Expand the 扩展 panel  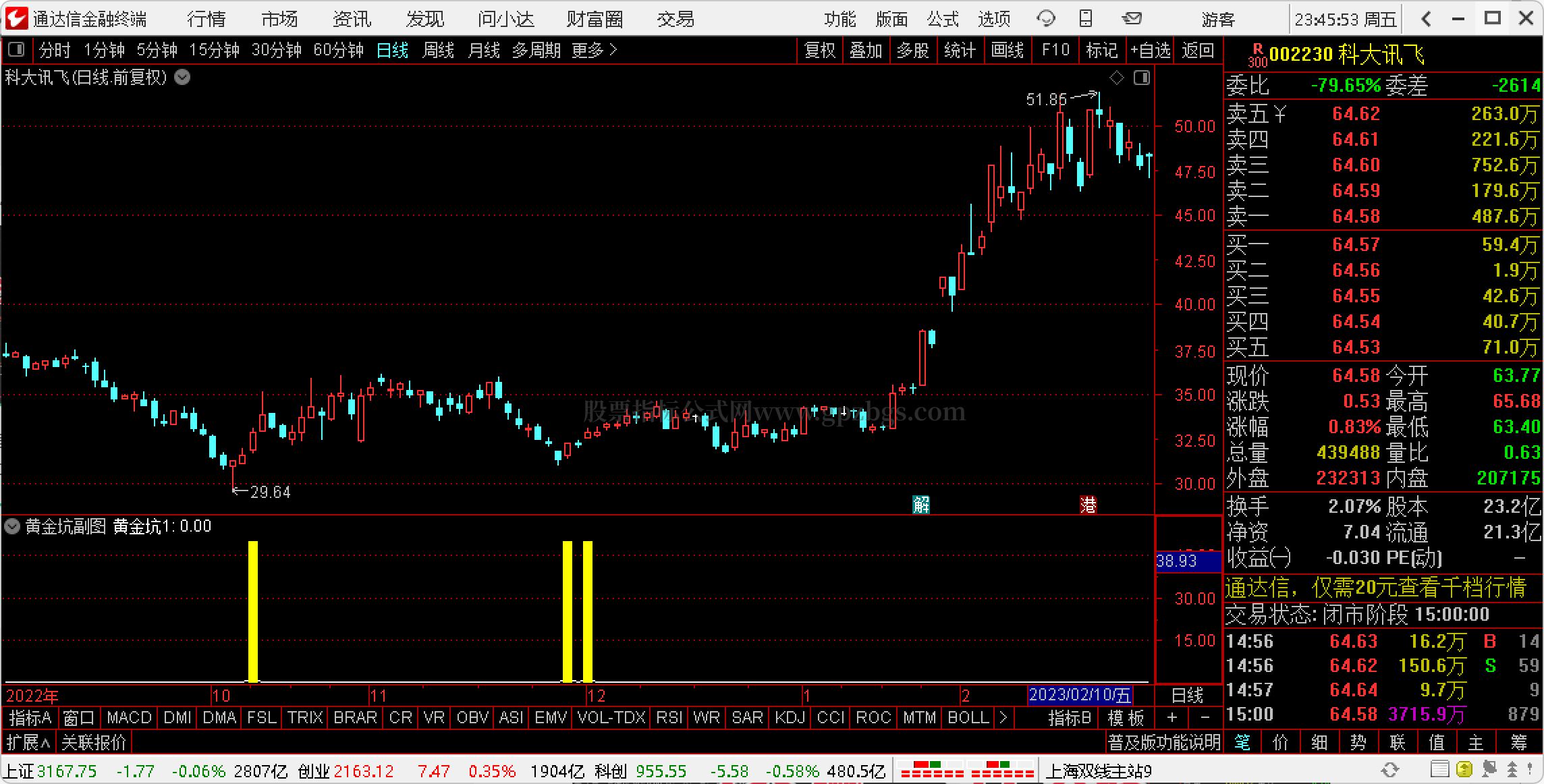point(28,743)
